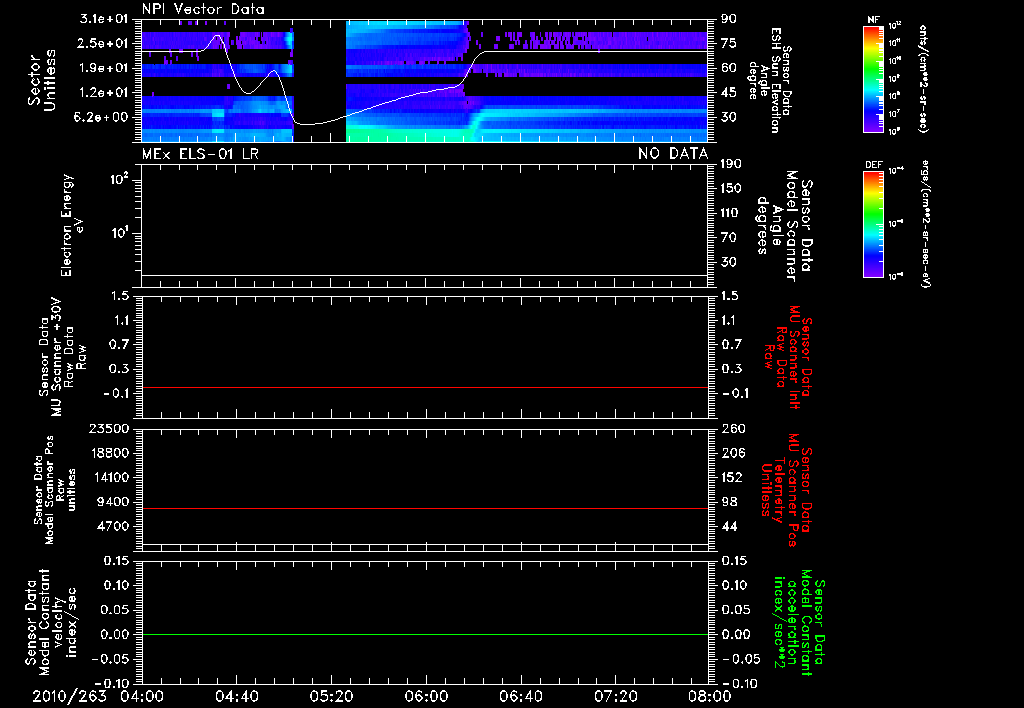Click the "ergs/(cm**2-sr-sec-eV)" color bar unit label
The image size is (1024, 708).
click(923, 223)
